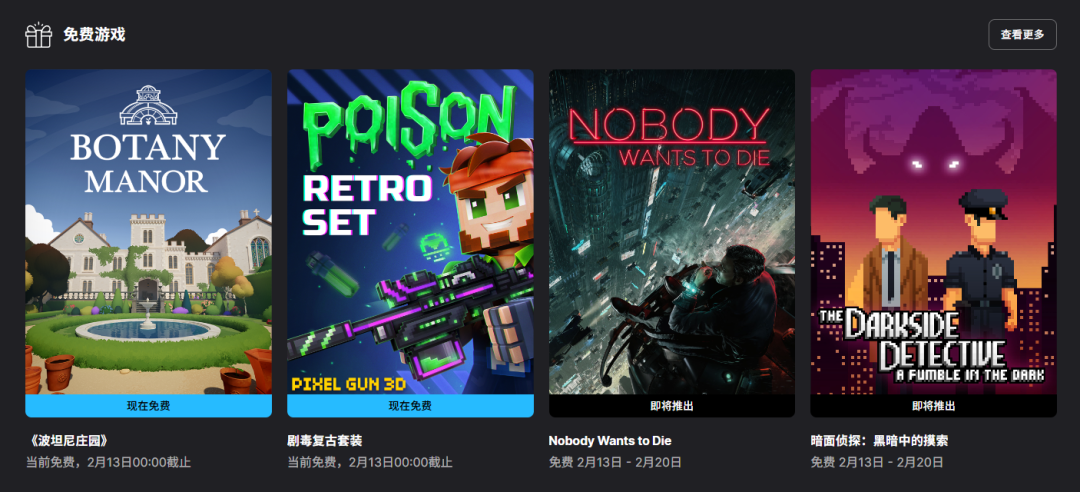Viewport: 1080px width, 492px height.
Task: Open The Darkside Detective cover art
Action: (x=933, y=232)
